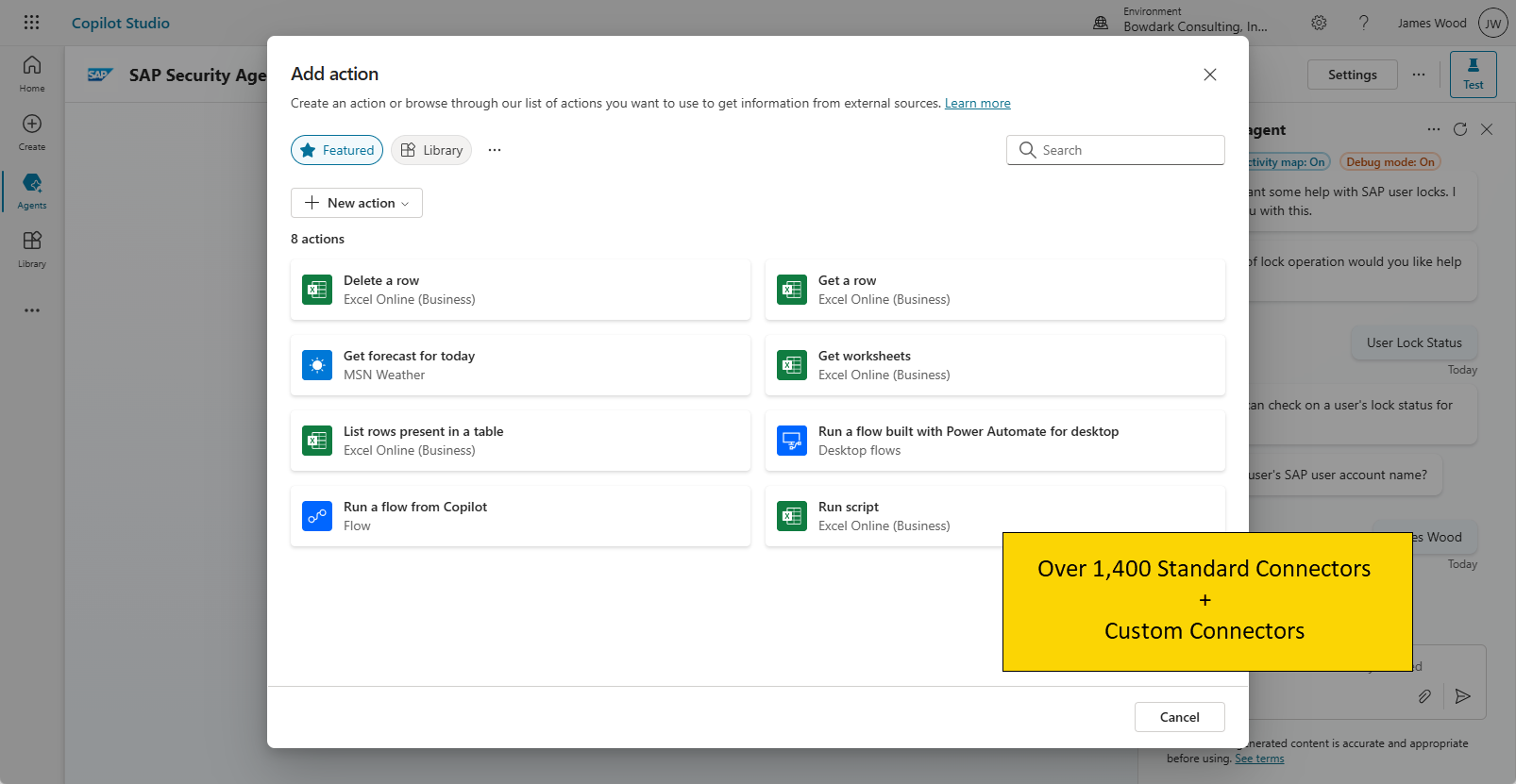
Task: Click the SAP agent logo icon
Action: [x=100, y=75]
